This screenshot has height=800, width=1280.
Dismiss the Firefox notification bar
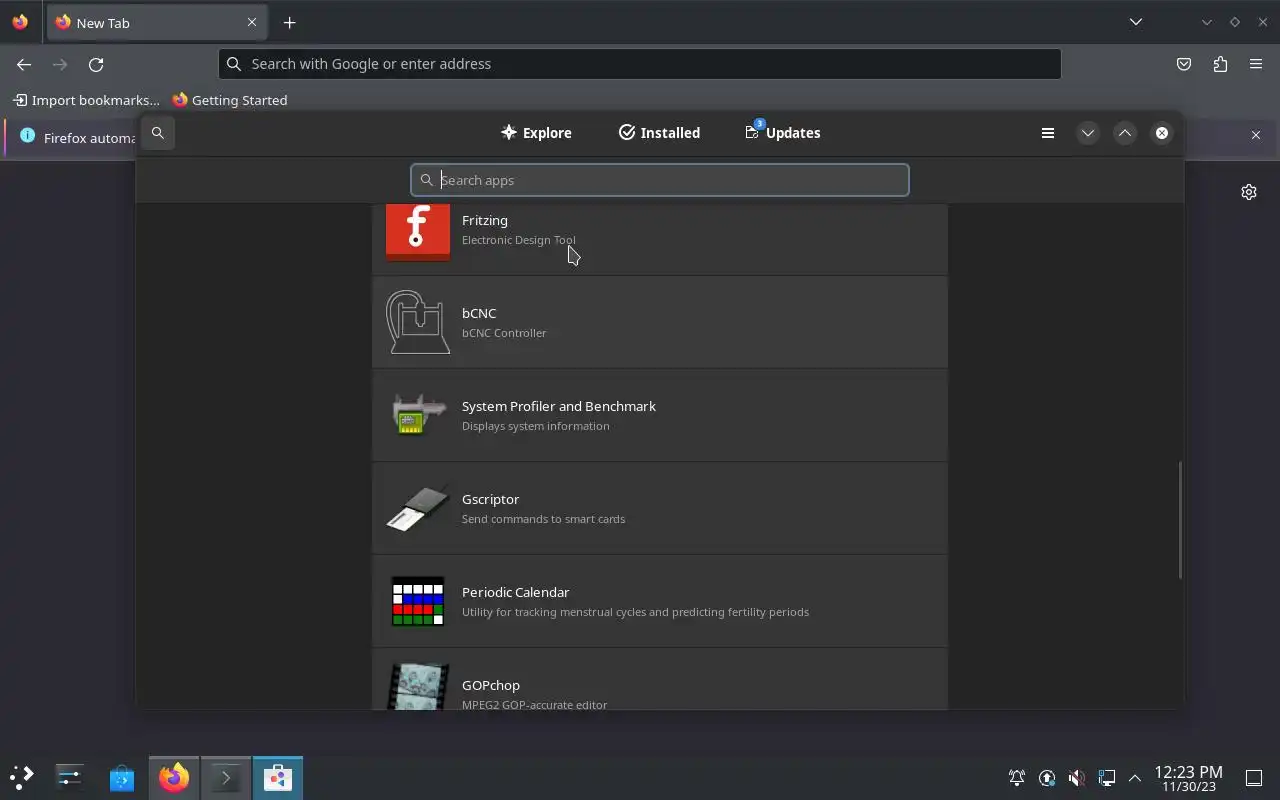(1256, 135)
